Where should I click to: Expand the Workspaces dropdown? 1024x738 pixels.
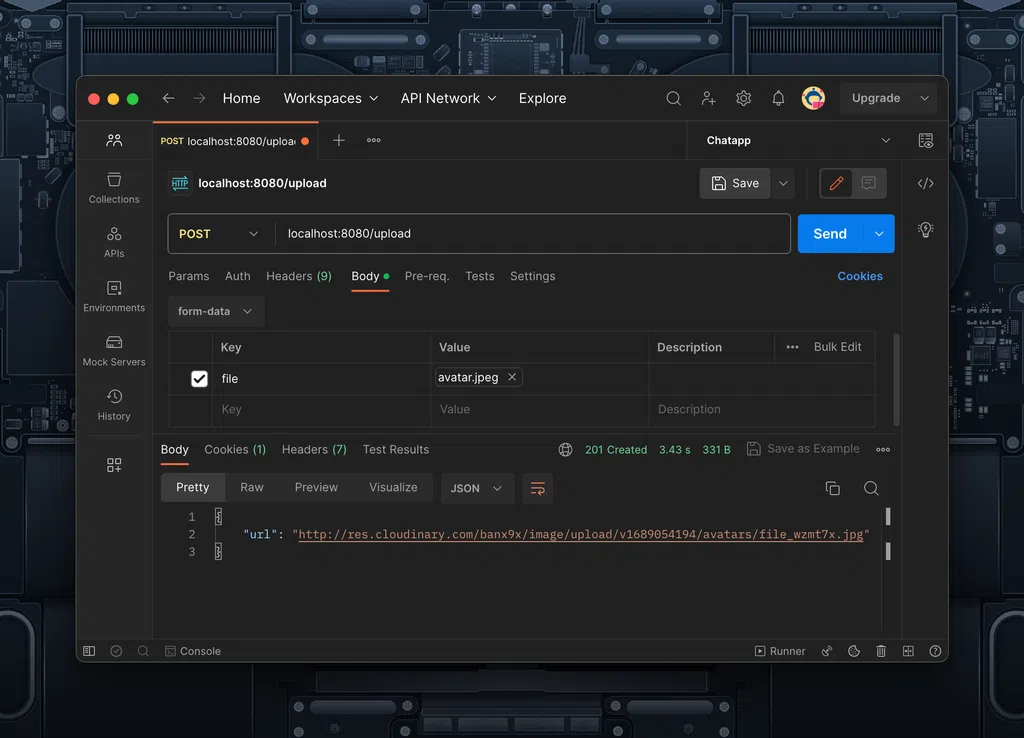coord(330,98)
